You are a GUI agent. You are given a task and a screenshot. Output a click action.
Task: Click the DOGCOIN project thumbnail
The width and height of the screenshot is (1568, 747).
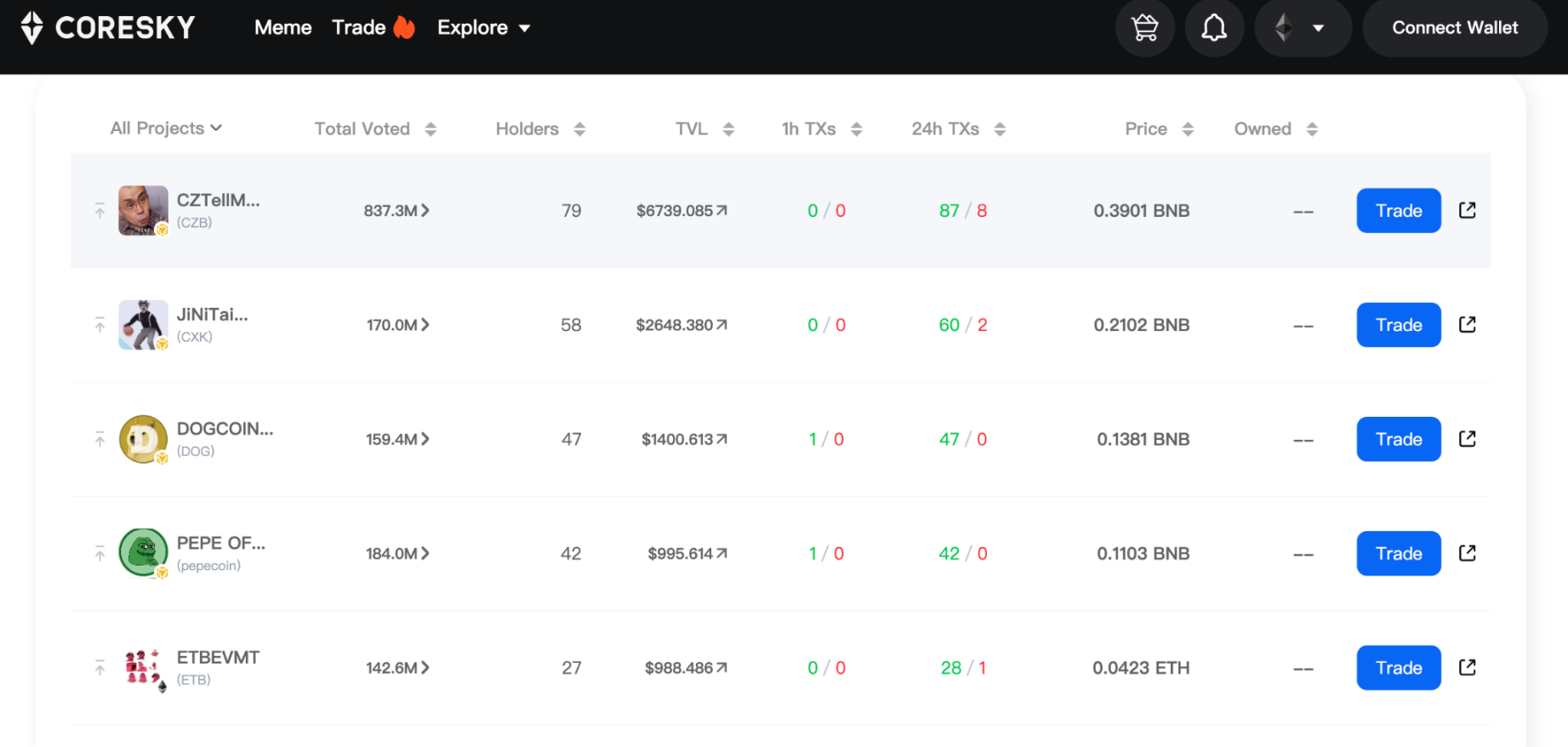pyautogui.click(x=142, y=439)
